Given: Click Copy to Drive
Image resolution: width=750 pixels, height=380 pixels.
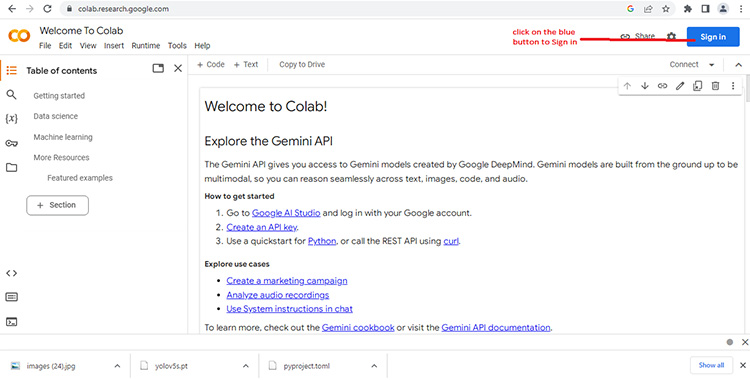Looking at the screenshot, I should coord(302,65).
